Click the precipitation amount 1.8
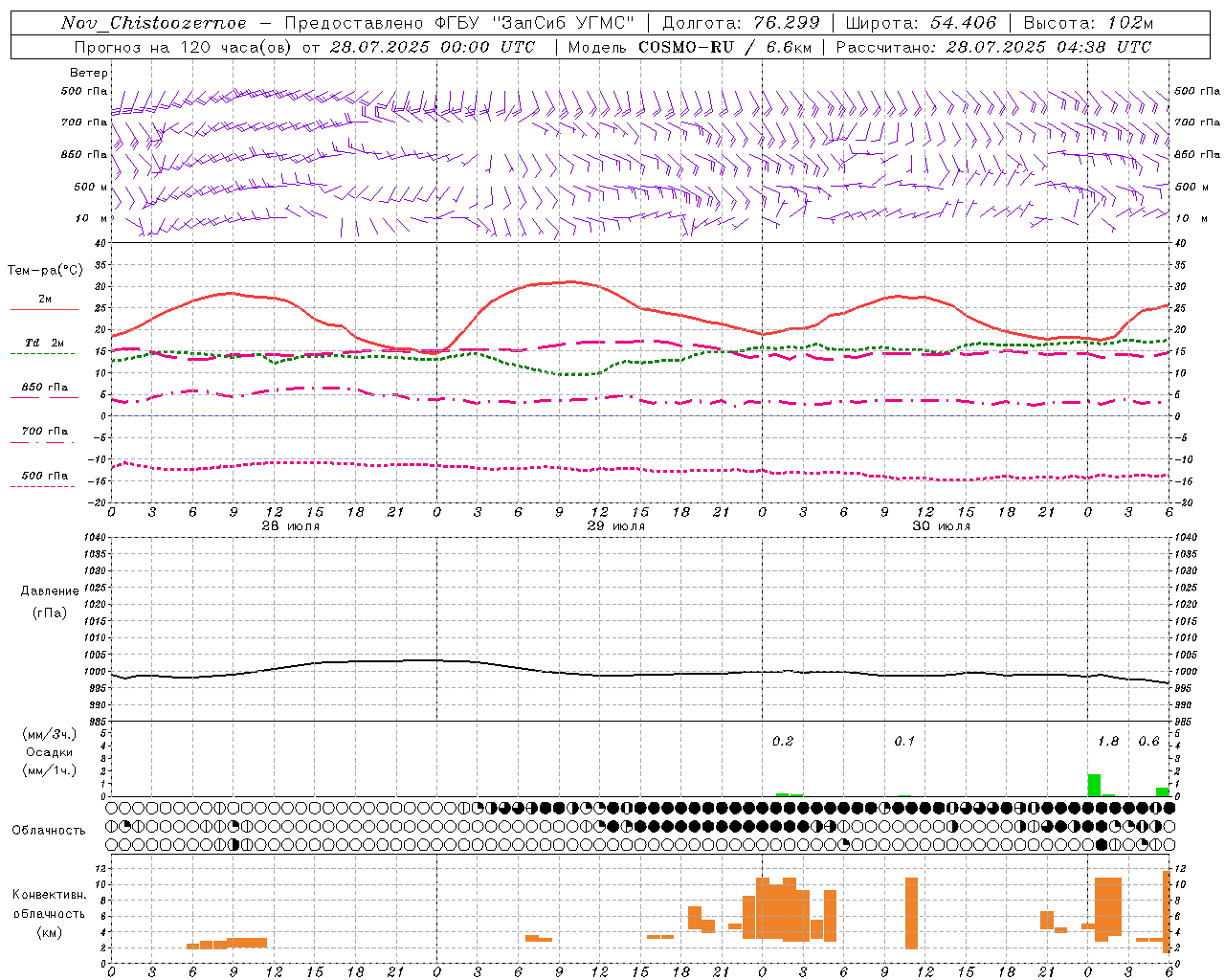 [1108, 741]
